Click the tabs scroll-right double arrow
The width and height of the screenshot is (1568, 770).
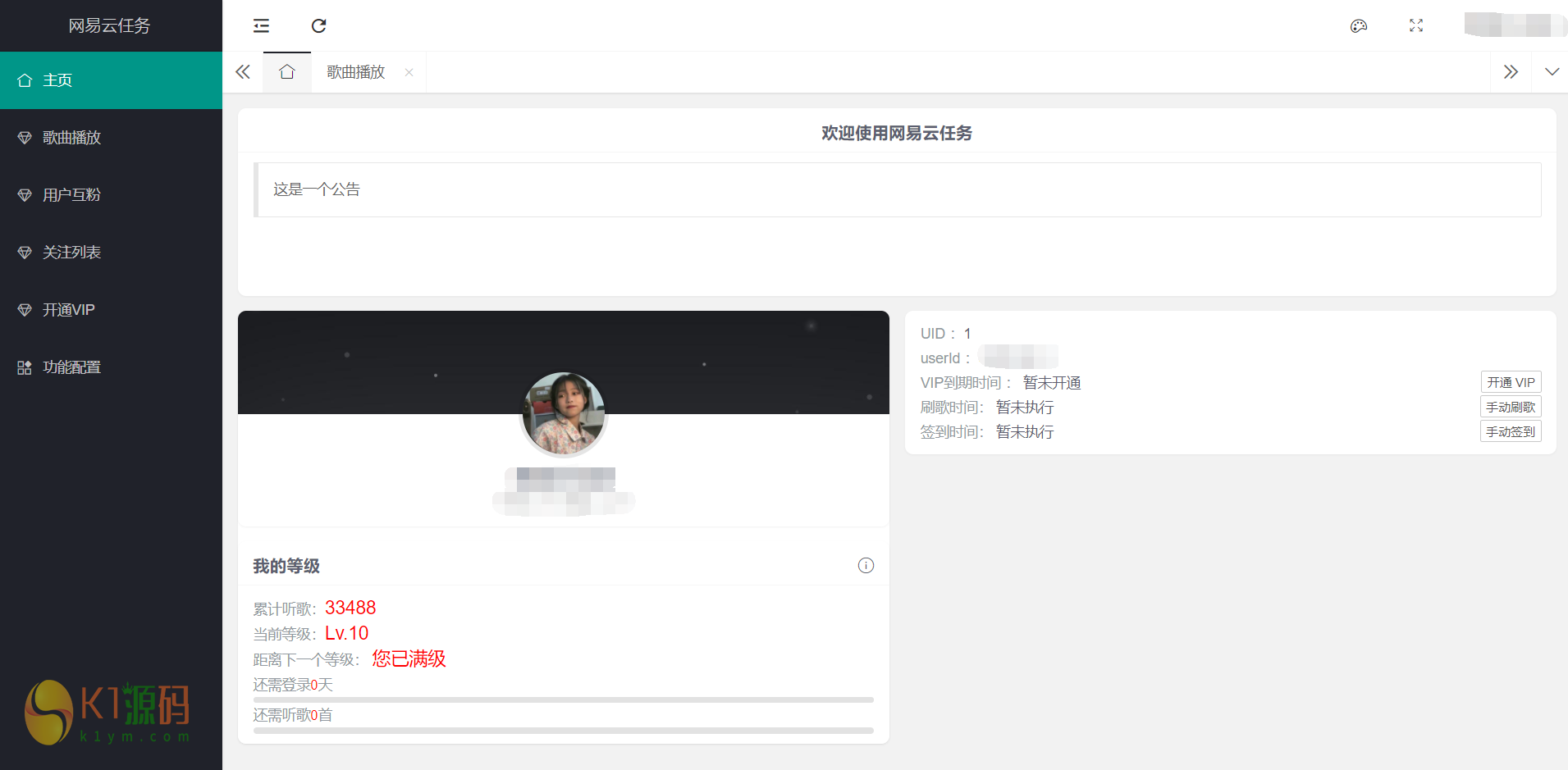tap(1511, 72)
